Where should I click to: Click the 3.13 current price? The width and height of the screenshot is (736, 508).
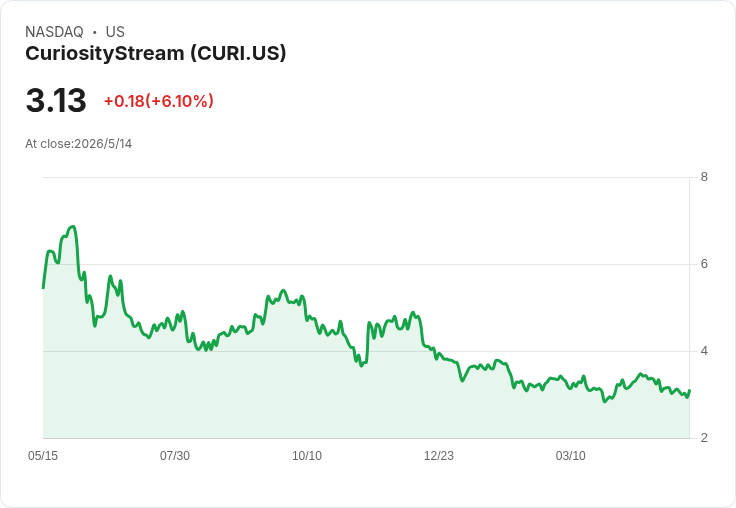click(x=56, y=100)
